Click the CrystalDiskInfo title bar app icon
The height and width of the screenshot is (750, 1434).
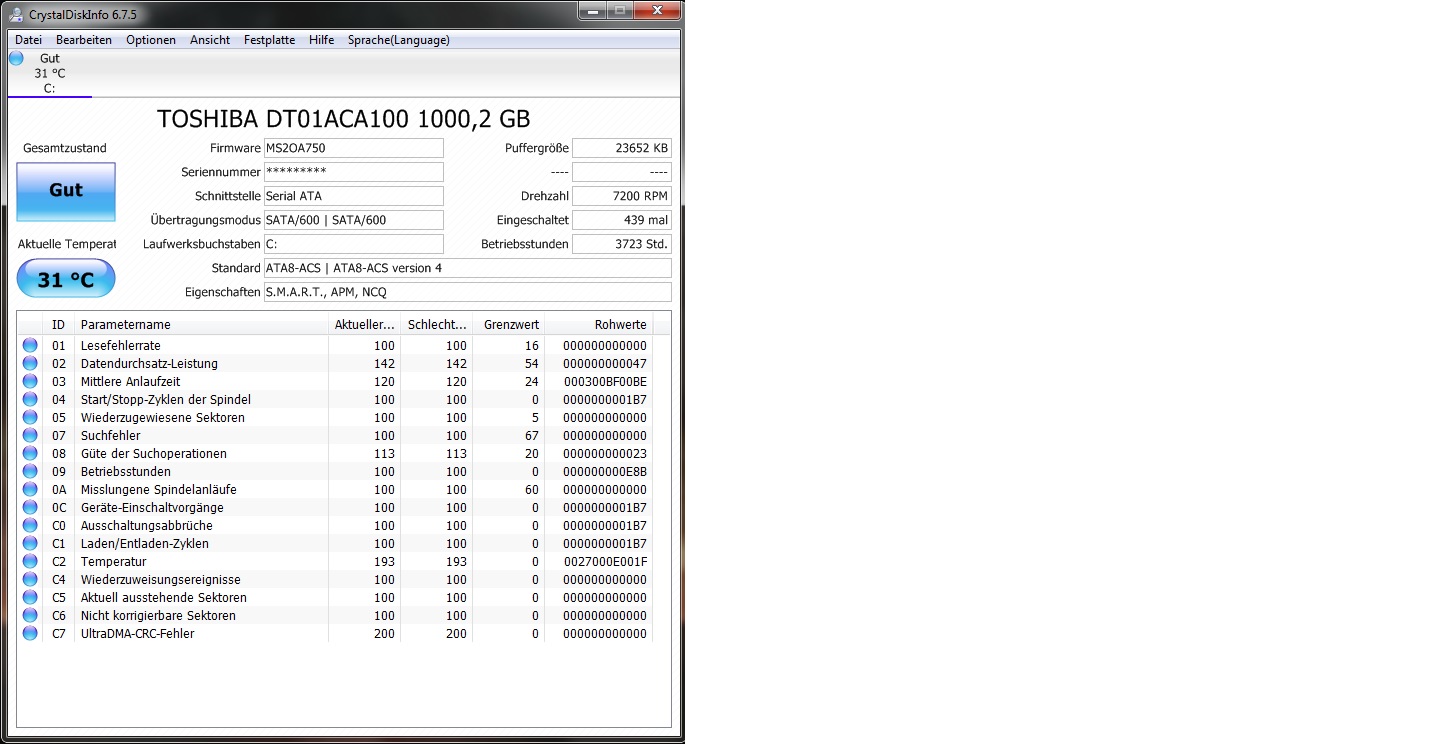tap(17, 13)
